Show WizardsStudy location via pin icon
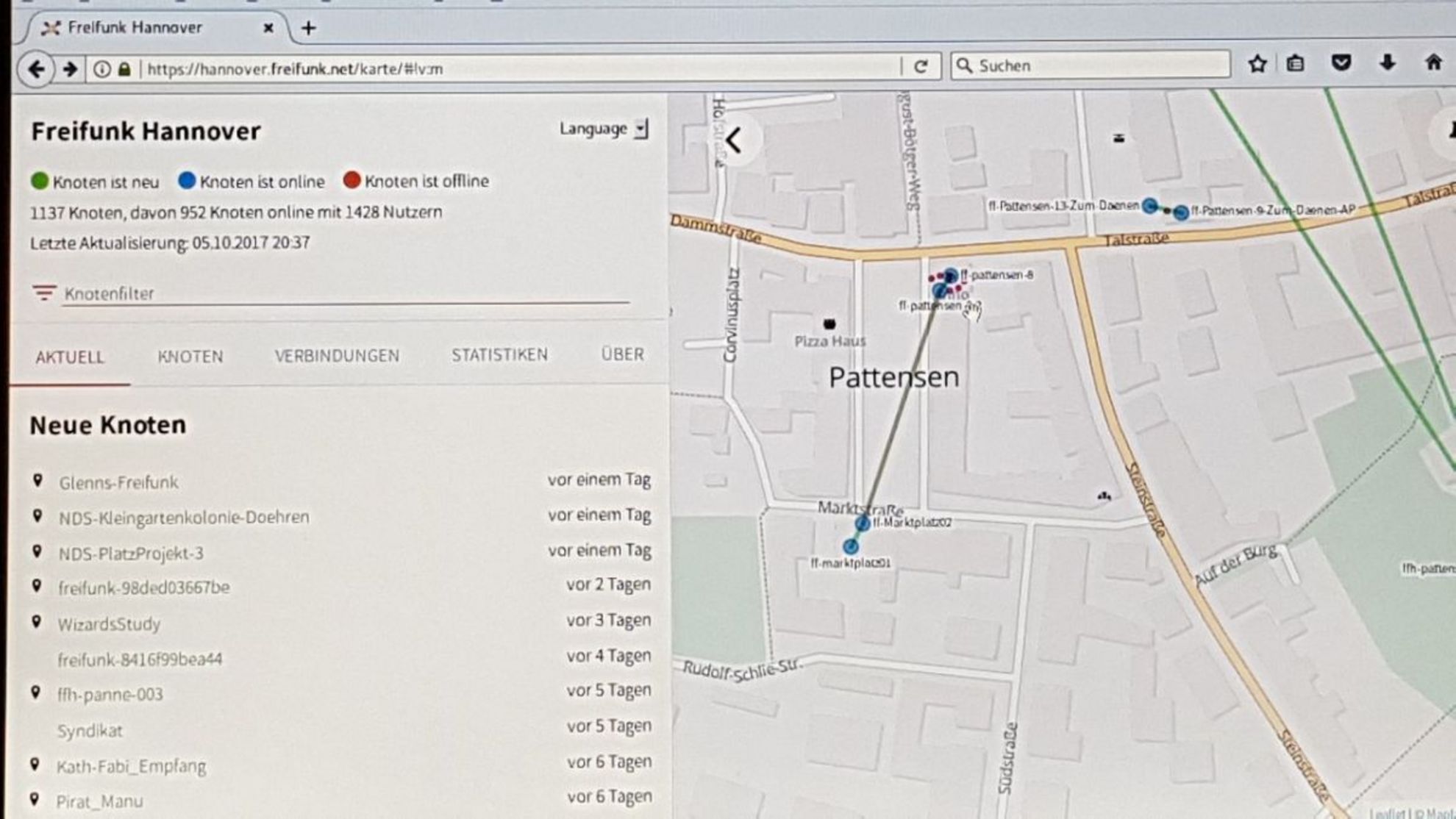Image resolution: width=1456 pixels, height=819 pixels. [37, 622]
